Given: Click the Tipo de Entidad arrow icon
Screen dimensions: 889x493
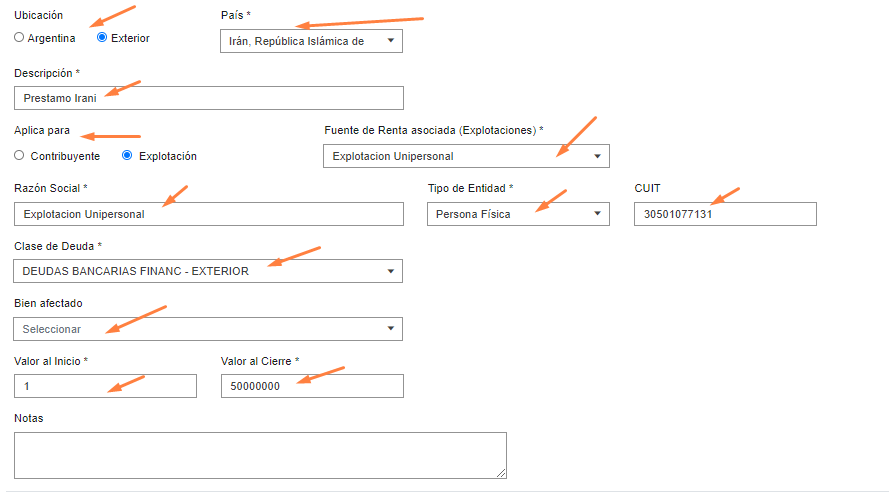Looking at the screenshot, I should (x=597, y=214).
